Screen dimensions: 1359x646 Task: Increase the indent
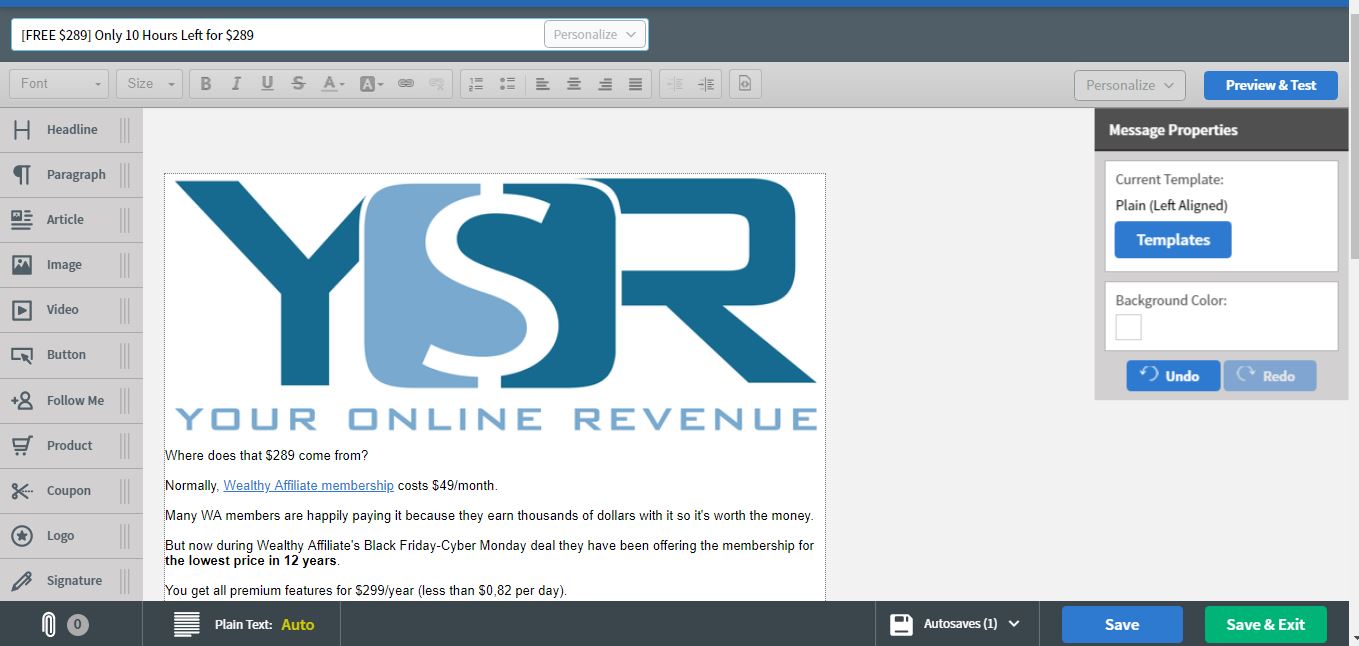[706, 84]
